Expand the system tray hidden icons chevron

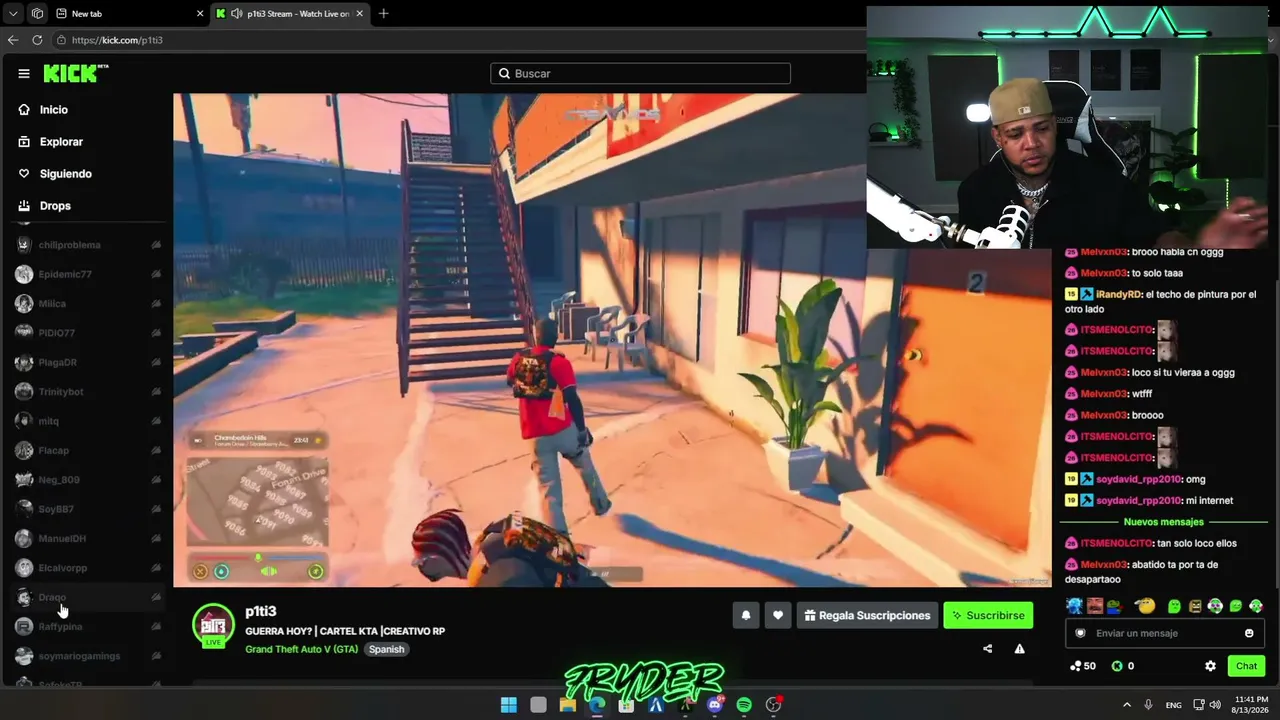click(x=1126, y=705)
